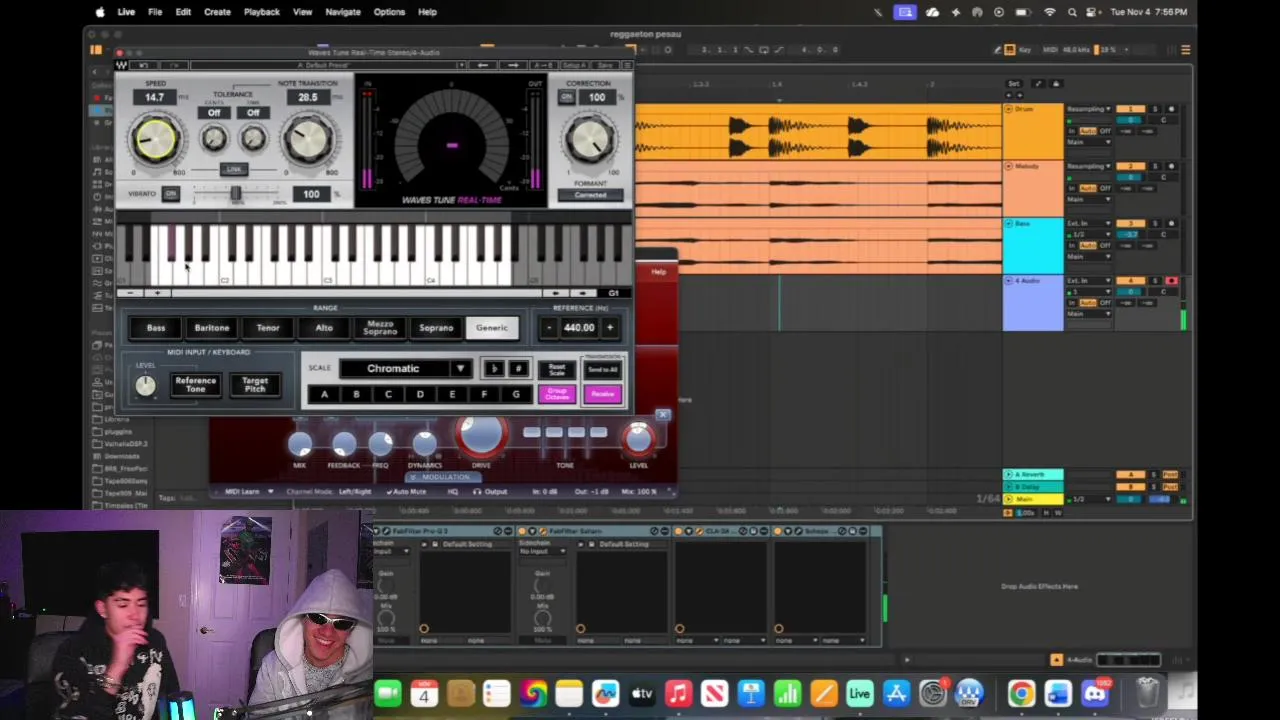Open Google Chrome from the Dock
Screen dimensions: 1280x720
click(x=1021, y=693)
